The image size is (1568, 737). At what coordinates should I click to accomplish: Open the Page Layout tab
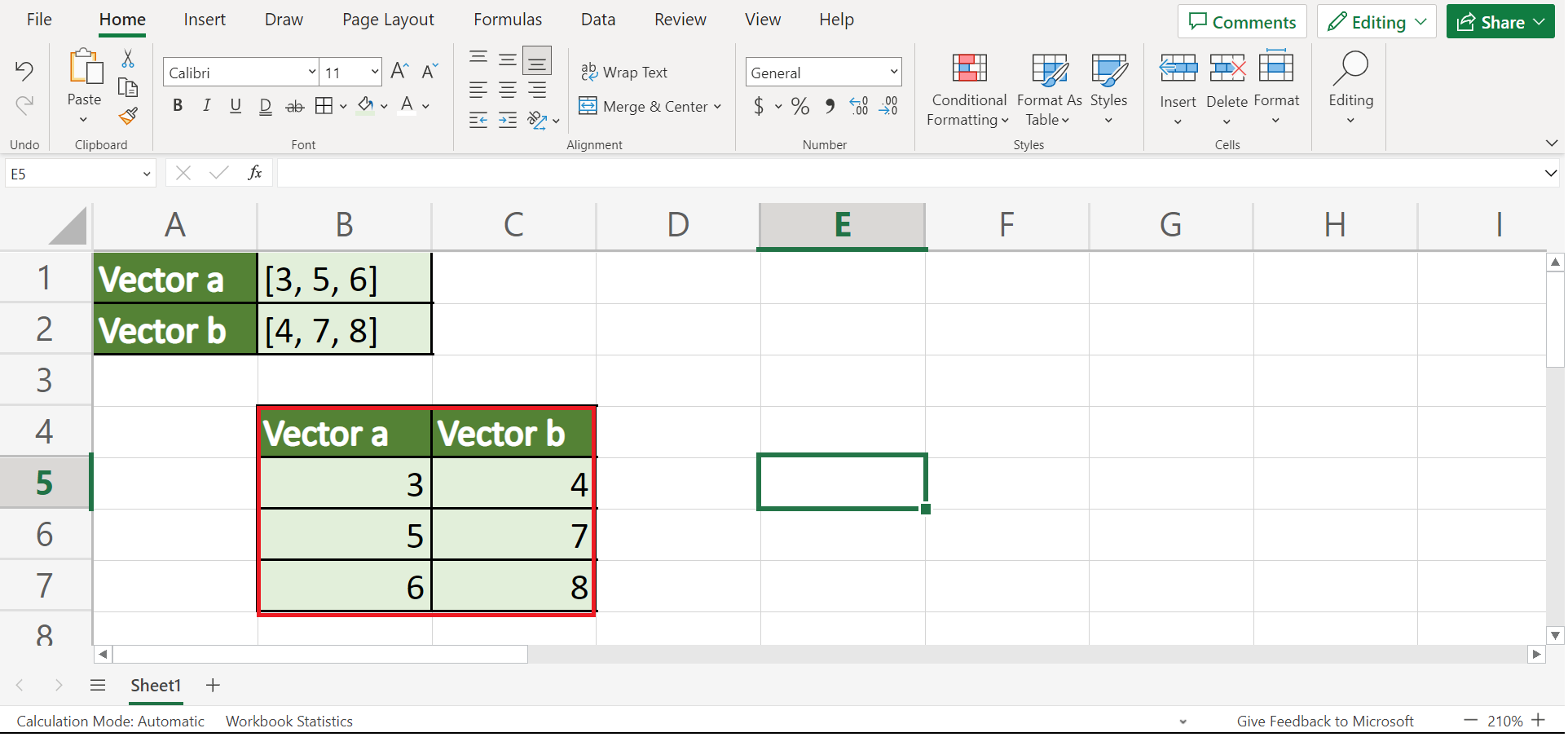click(x=388, y=20)
